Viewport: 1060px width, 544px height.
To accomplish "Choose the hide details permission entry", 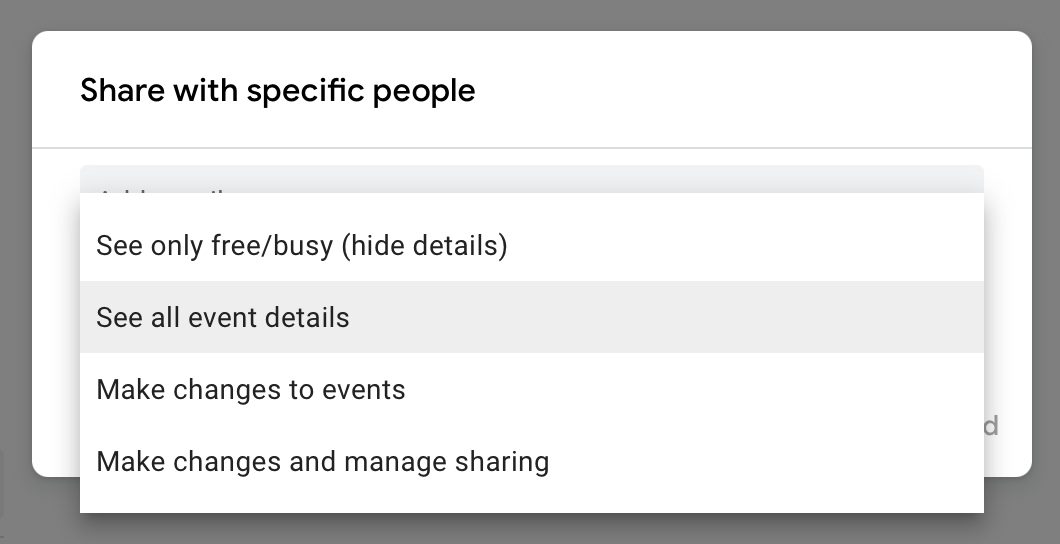I will coord(301,245).
